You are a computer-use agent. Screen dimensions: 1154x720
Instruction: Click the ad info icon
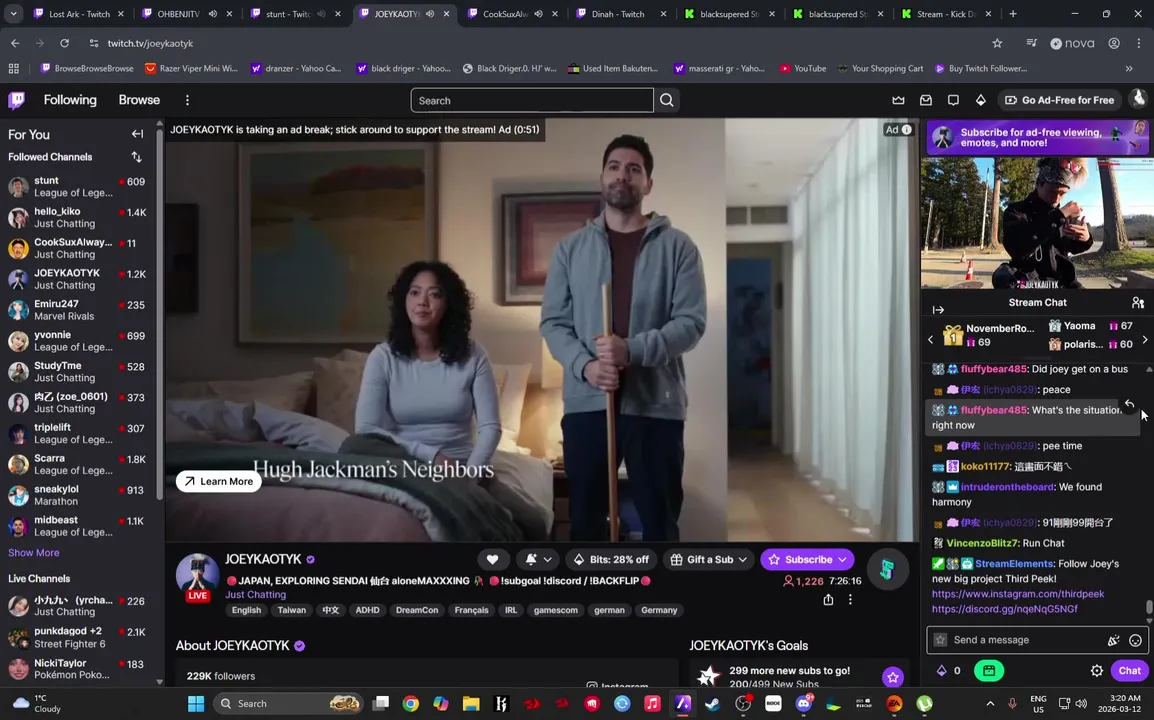(x=907, y=130)
